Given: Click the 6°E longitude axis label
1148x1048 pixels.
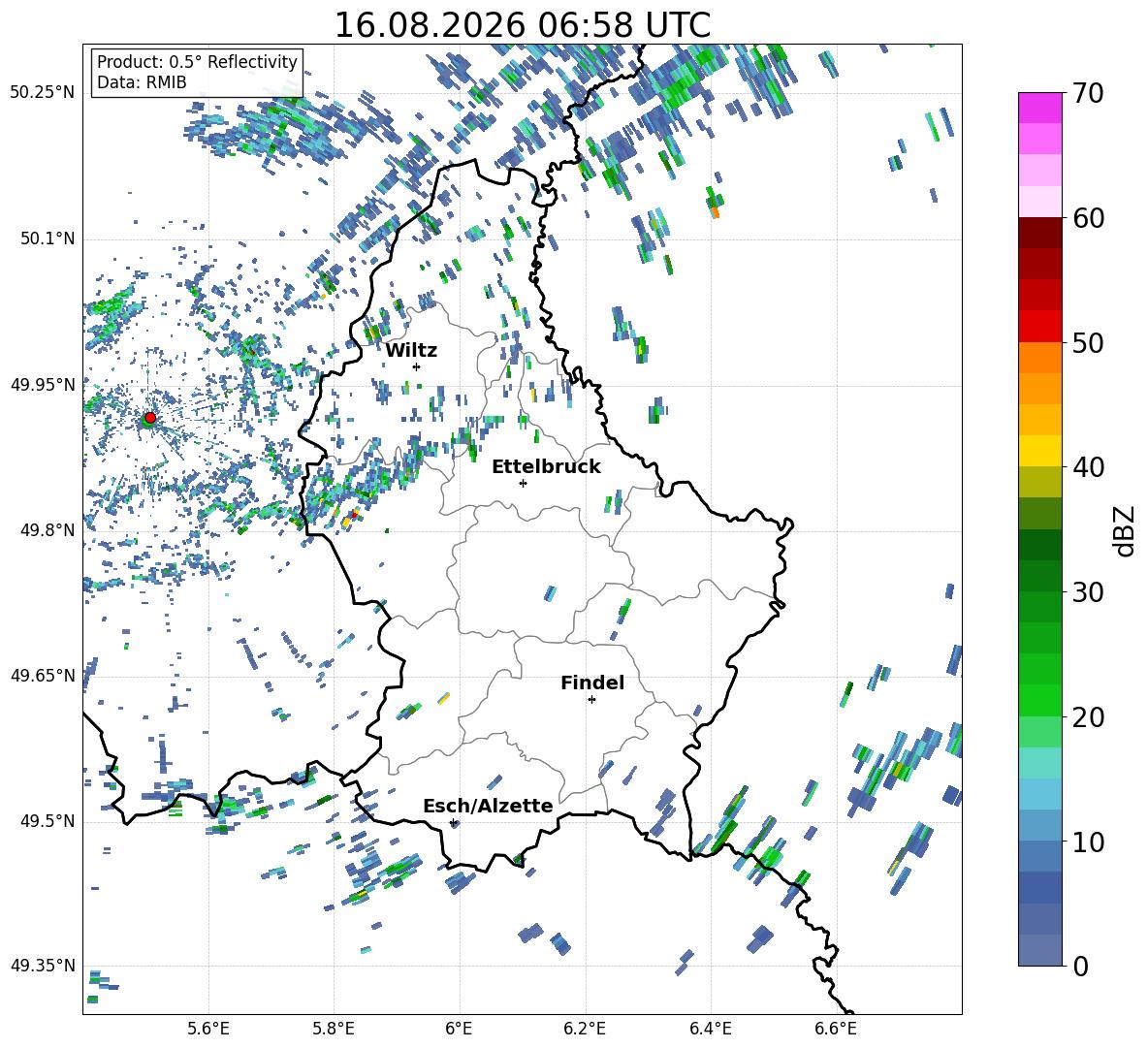Looking at the screenshot, I should click(459, 1029).
